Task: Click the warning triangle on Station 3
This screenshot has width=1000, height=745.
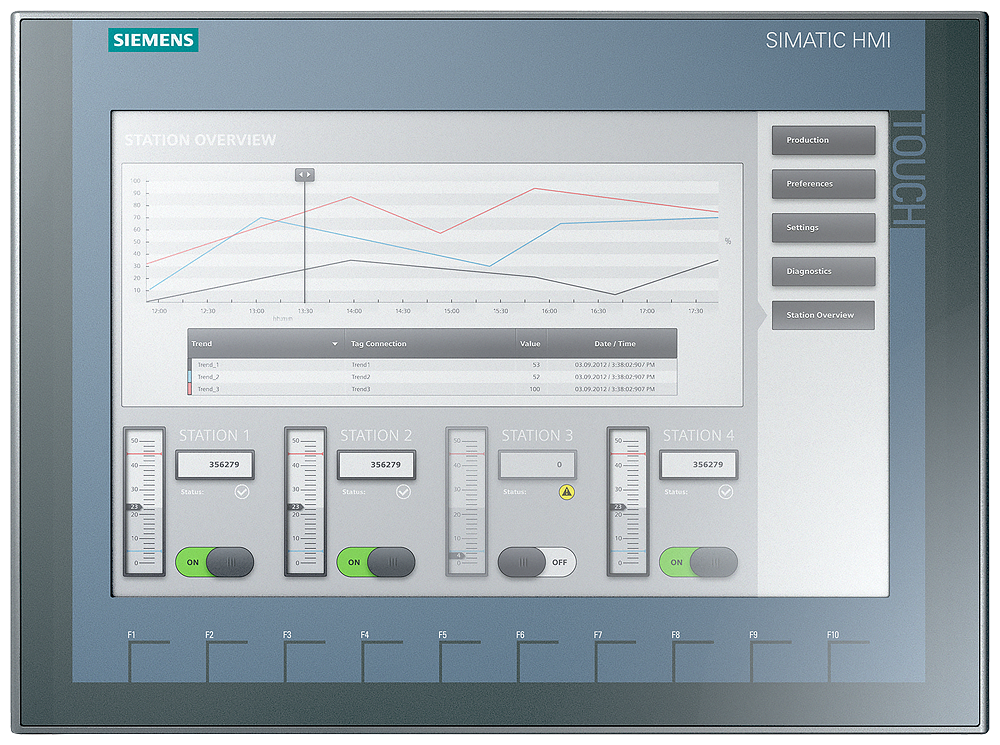Action: [565, 491]
